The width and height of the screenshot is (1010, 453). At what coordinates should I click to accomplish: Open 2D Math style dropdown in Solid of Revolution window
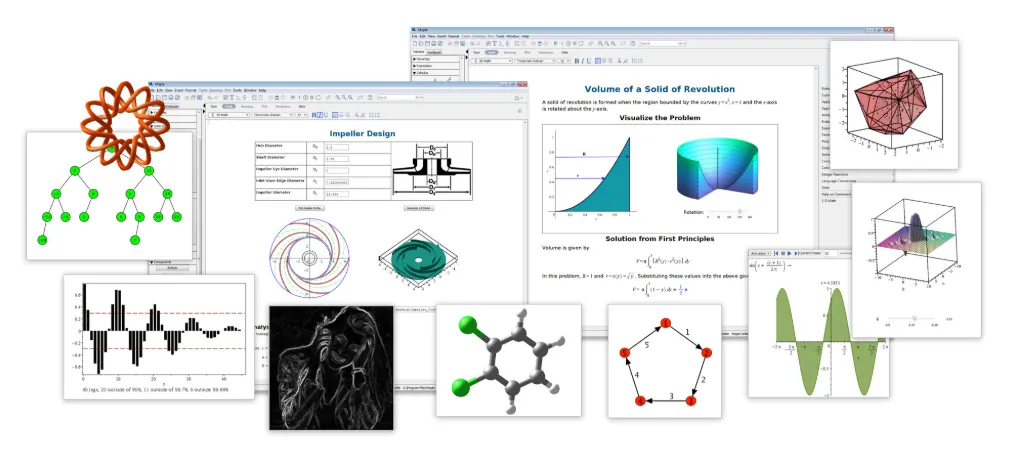(491, 61)
